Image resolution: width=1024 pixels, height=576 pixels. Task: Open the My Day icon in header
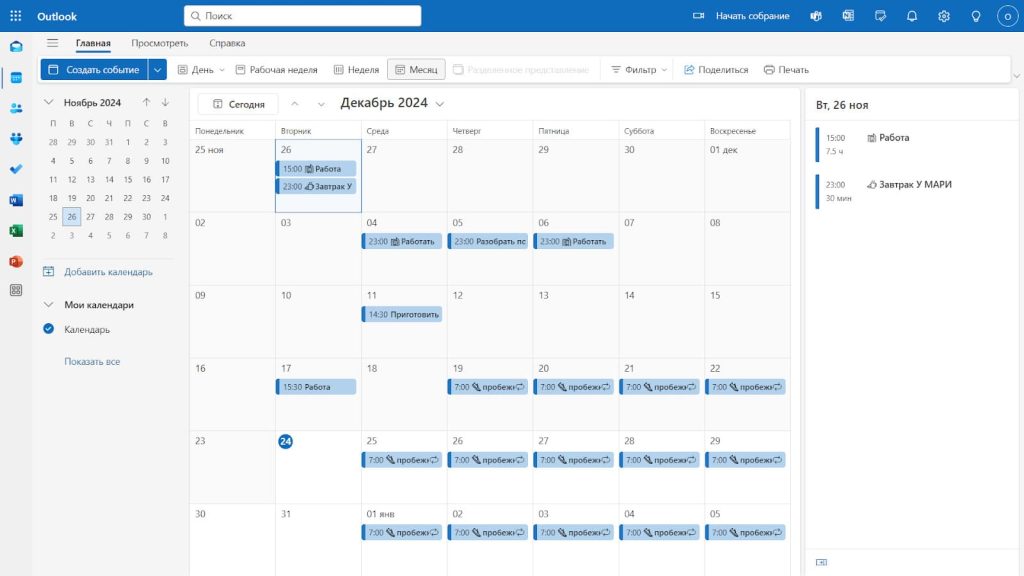pos(880,16)
